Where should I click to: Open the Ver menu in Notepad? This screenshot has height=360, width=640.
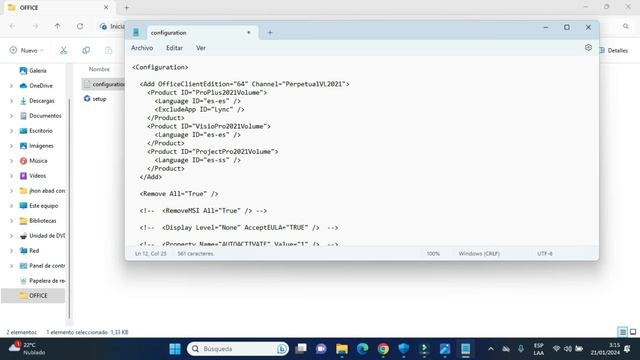(x=201, y=48)
